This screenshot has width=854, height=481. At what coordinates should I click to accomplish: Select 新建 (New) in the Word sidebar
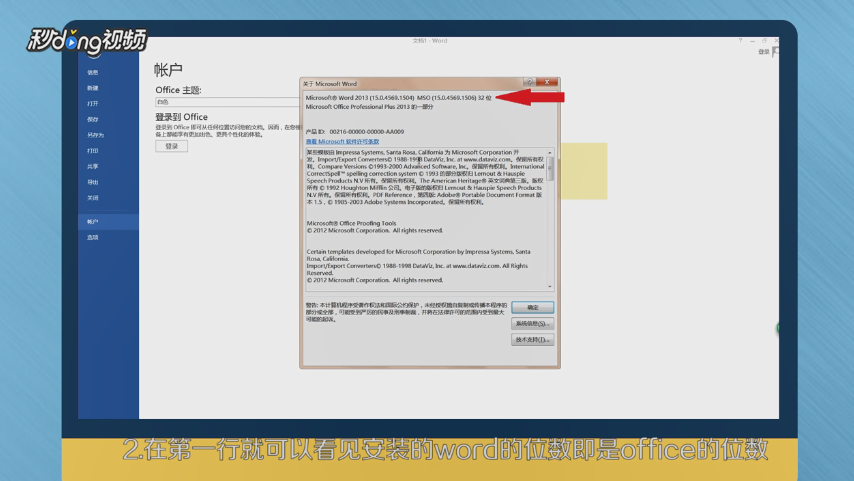click(93, 88)
